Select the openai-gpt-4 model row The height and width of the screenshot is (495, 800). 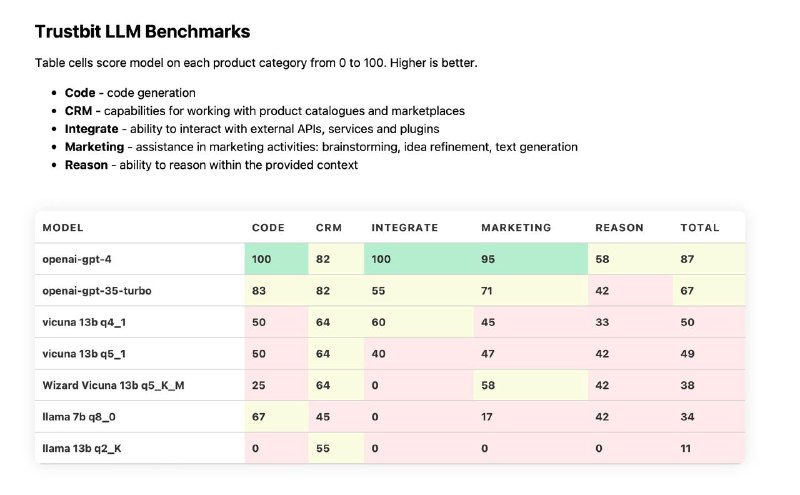click(x=390, y=259)
